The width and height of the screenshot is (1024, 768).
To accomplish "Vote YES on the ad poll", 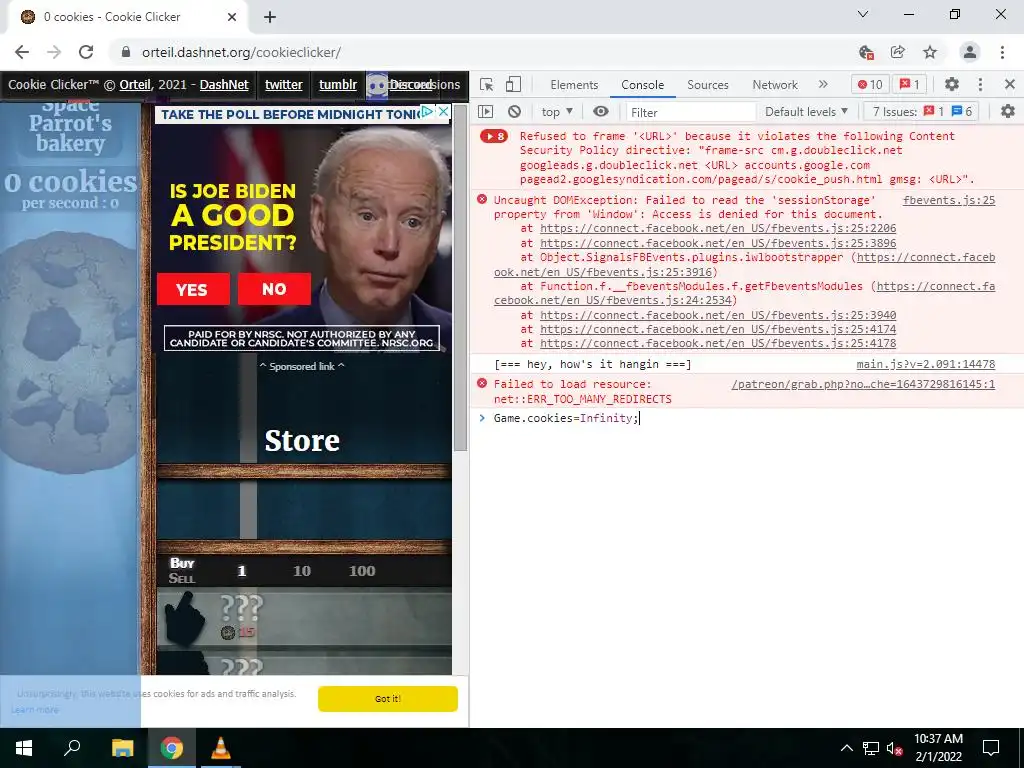I will click(193, 289).
